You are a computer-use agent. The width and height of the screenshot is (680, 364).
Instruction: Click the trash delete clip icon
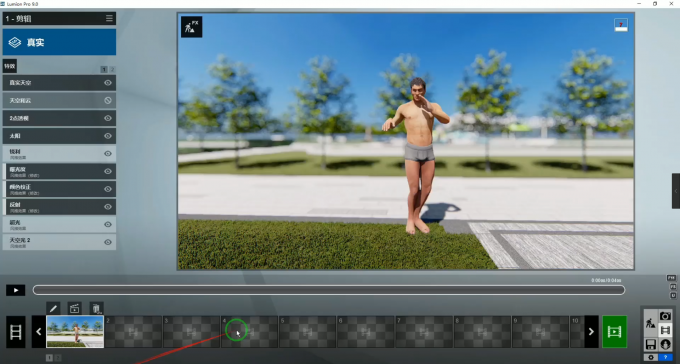[x=96, y=308]
